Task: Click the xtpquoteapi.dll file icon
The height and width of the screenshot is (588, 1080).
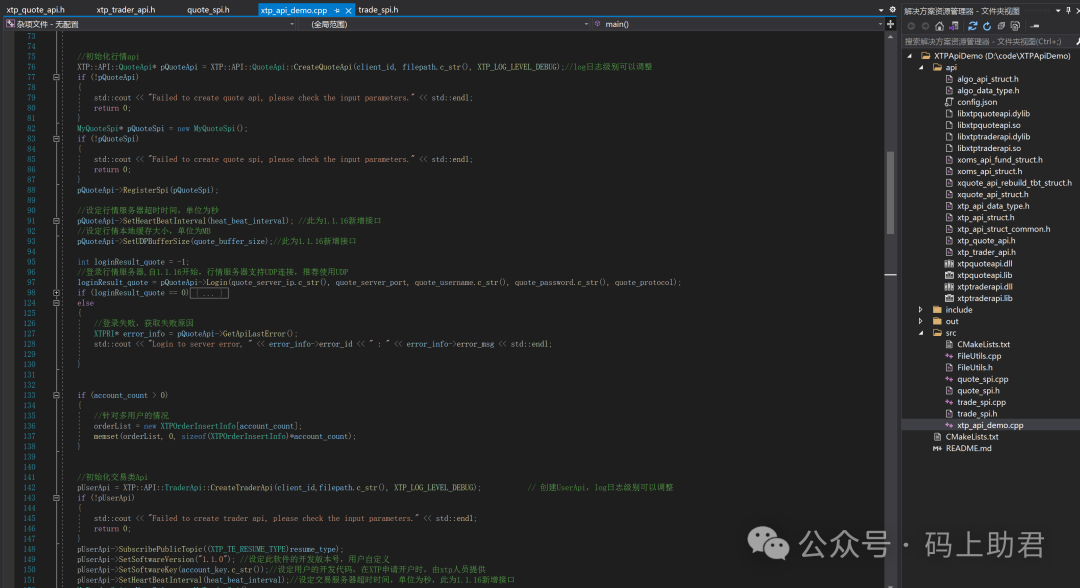Action: coord(949,264)
